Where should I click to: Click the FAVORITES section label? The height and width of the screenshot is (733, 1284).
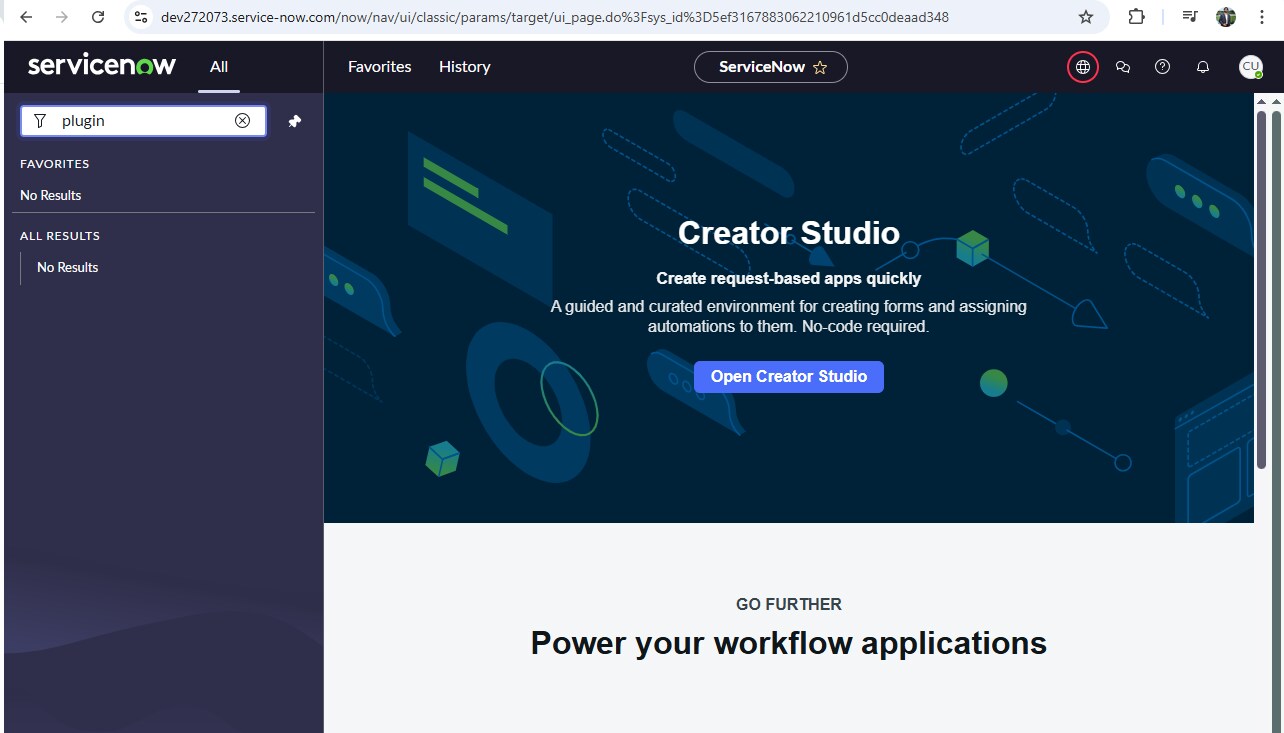(x=55, y=164)
